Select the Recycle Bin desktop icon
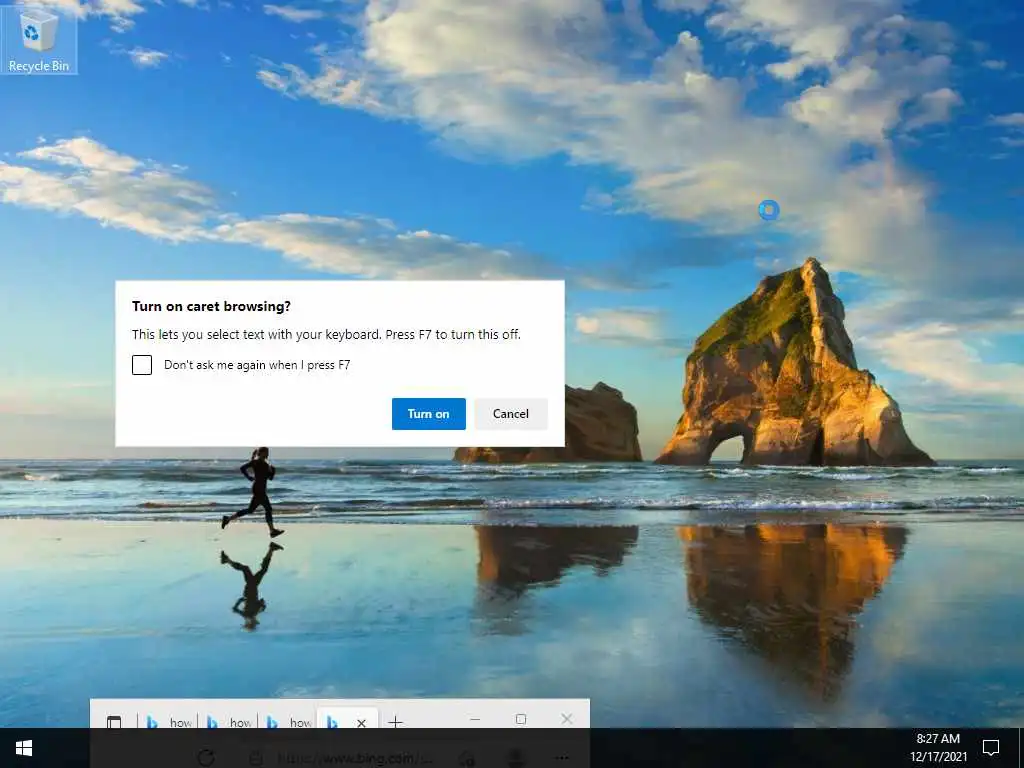 click(39, 39)
